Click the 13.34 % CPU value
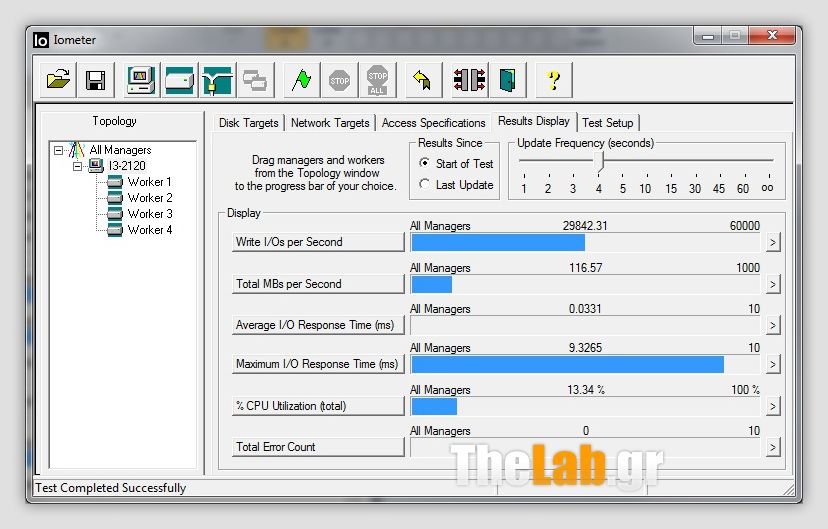Screen dimensions: 828x529 [586, 390]
